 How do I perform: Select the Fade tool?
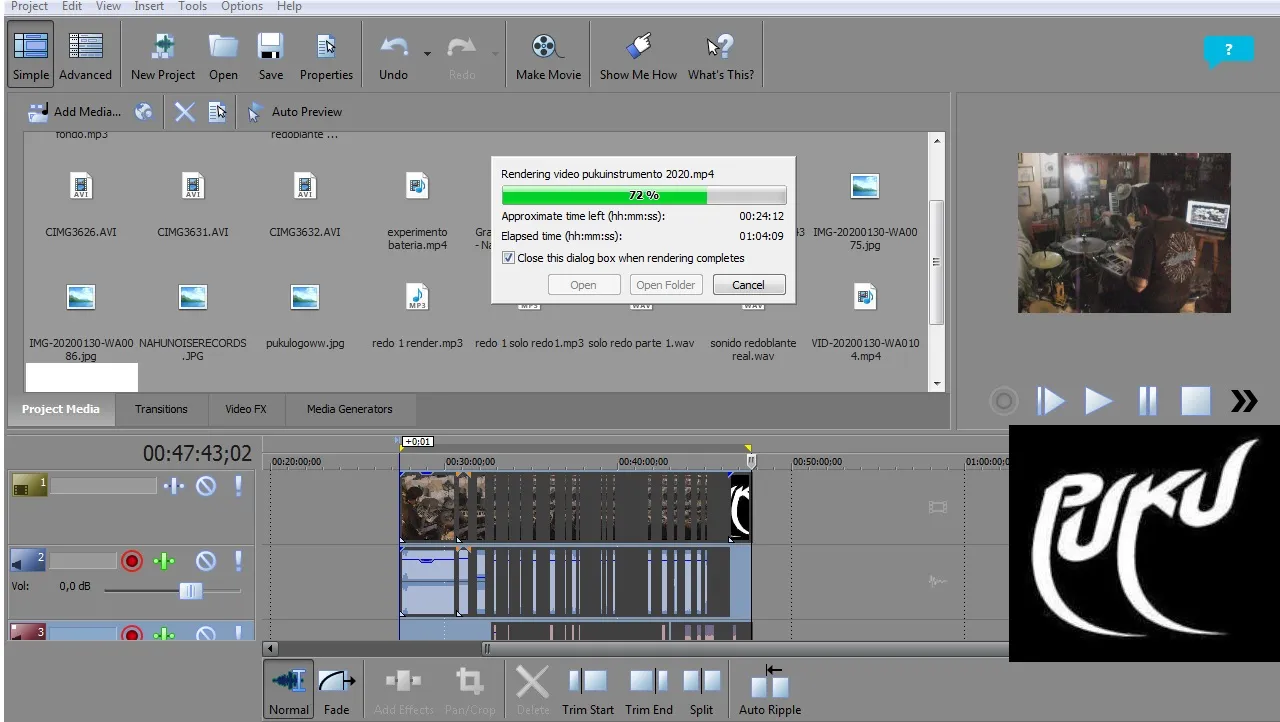337,689
